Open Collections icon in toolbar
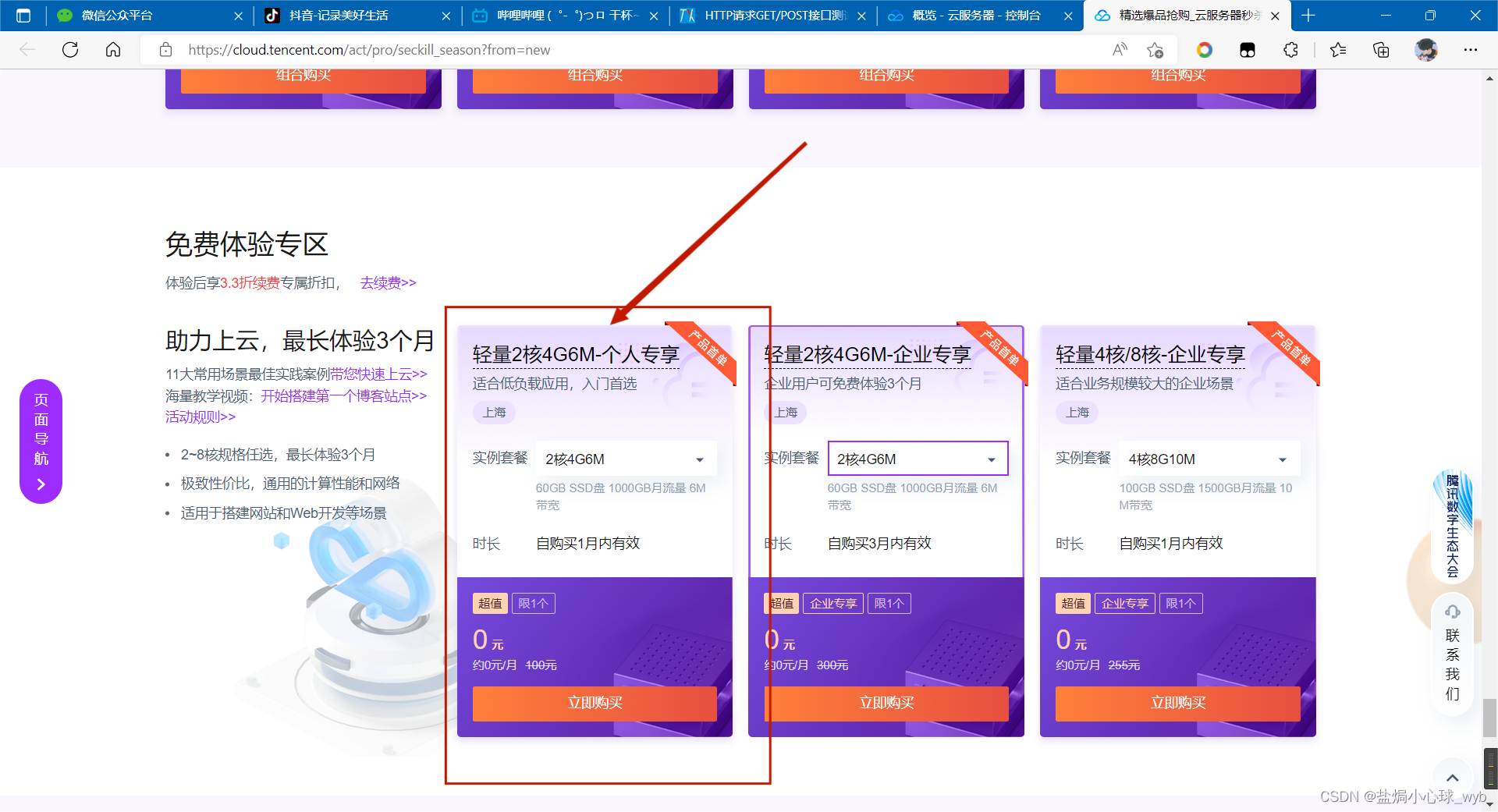The height and width of the screenshot is (812, 1498). pos(1381,50)
